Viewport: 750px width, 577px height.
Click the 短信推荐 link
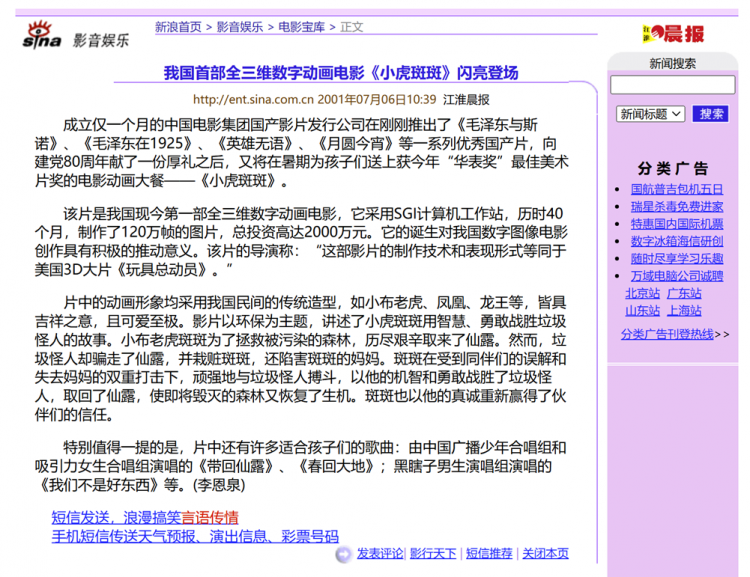click(x=489, y=554)
